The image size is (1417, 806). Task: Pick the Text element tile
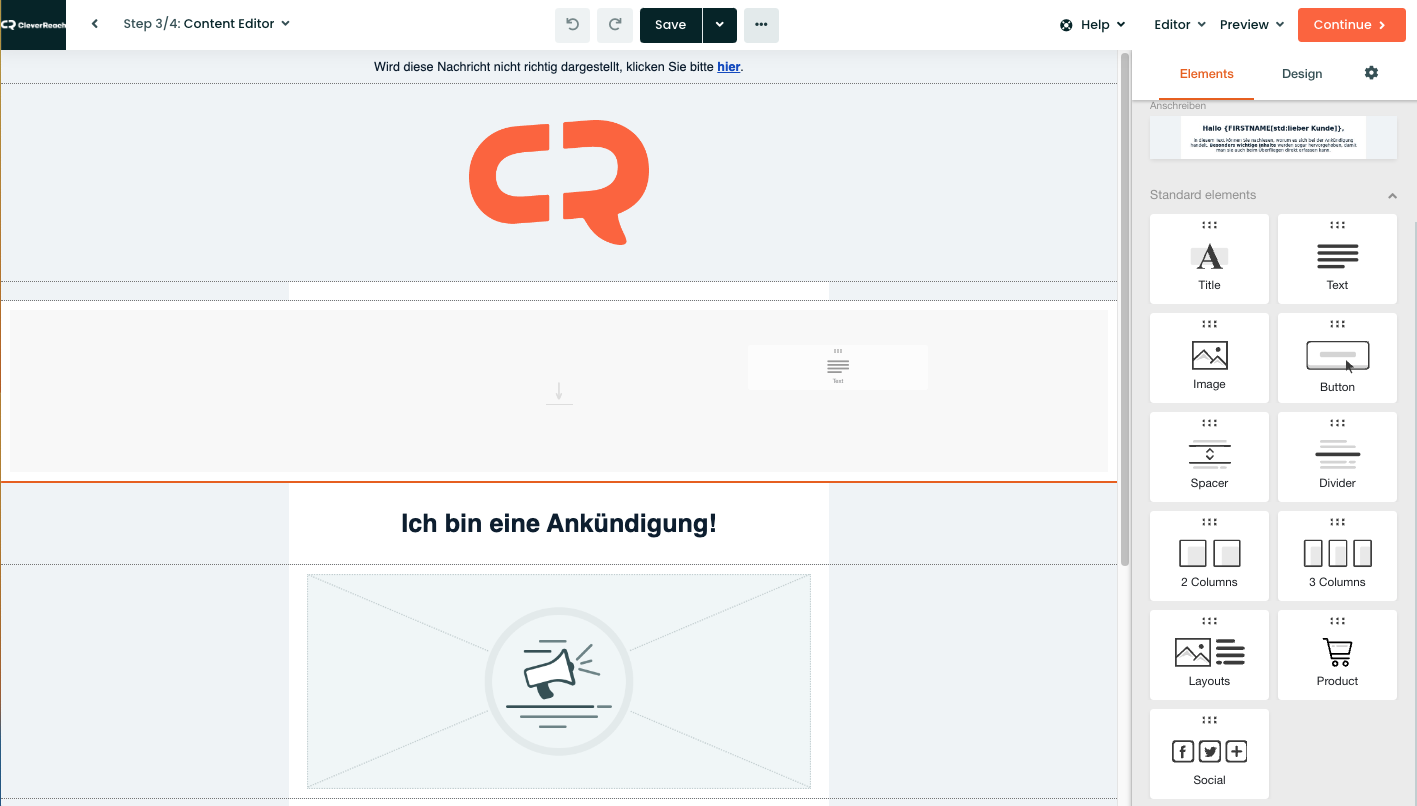pyautogui.click(x=1337, y=259)
